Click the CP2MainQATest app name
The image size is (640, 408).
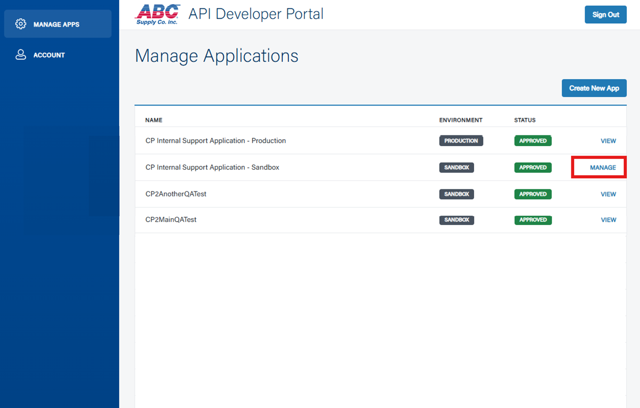171,220
